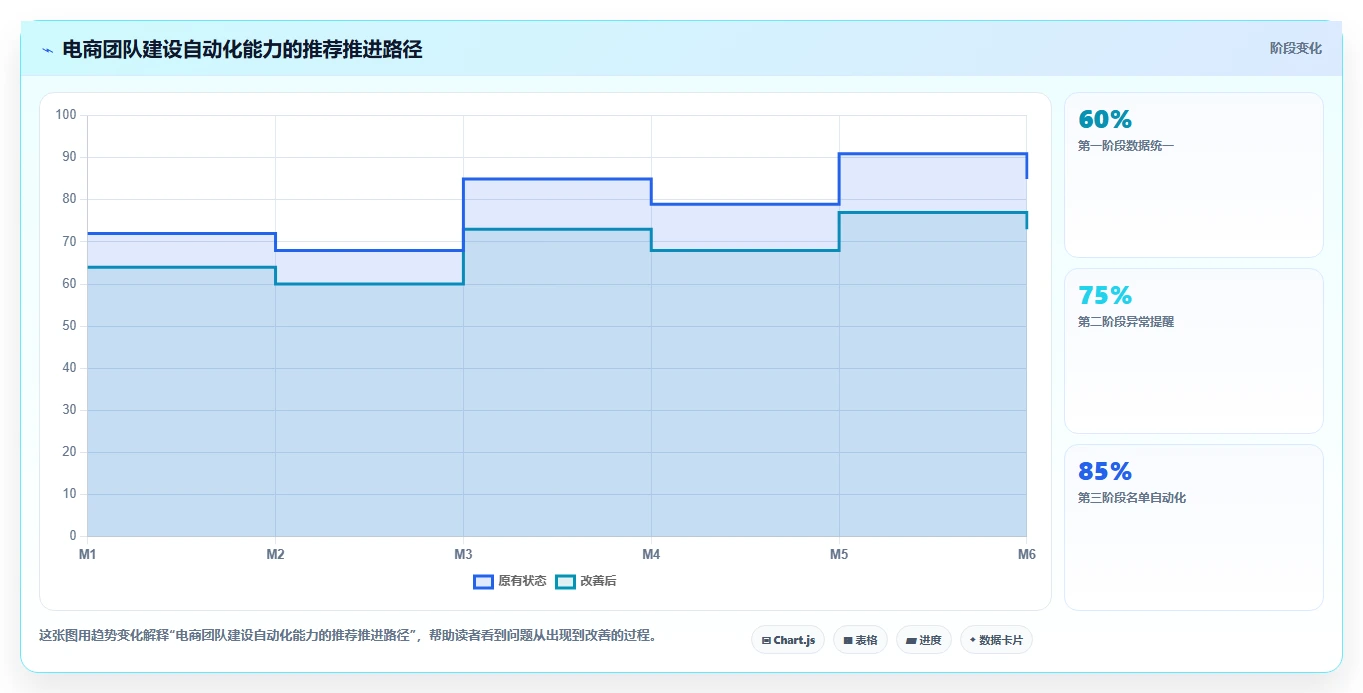
Task: Click the M6 x-axis label
Action: pos(1026,554)
